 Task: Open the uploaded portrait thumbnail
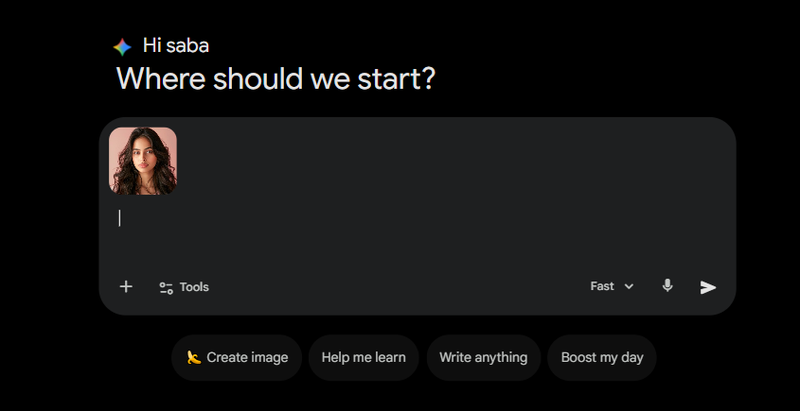(x=143, y=160)
